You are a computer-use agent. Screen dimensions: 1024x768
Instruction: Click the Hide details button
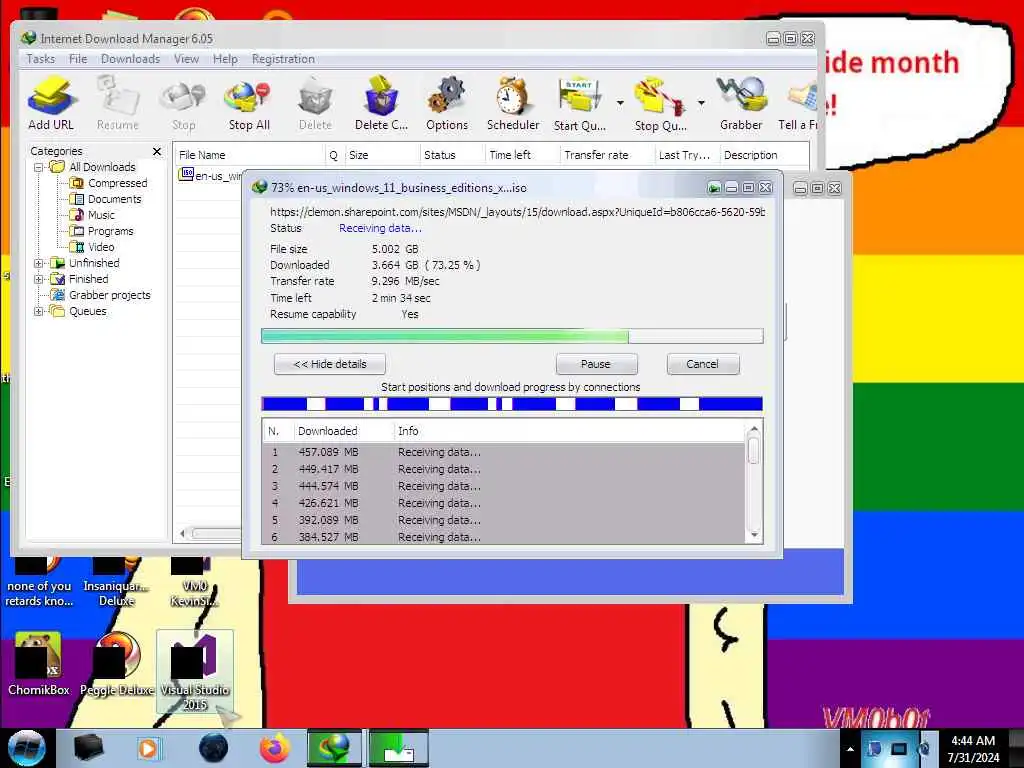(x=330, y=364)
